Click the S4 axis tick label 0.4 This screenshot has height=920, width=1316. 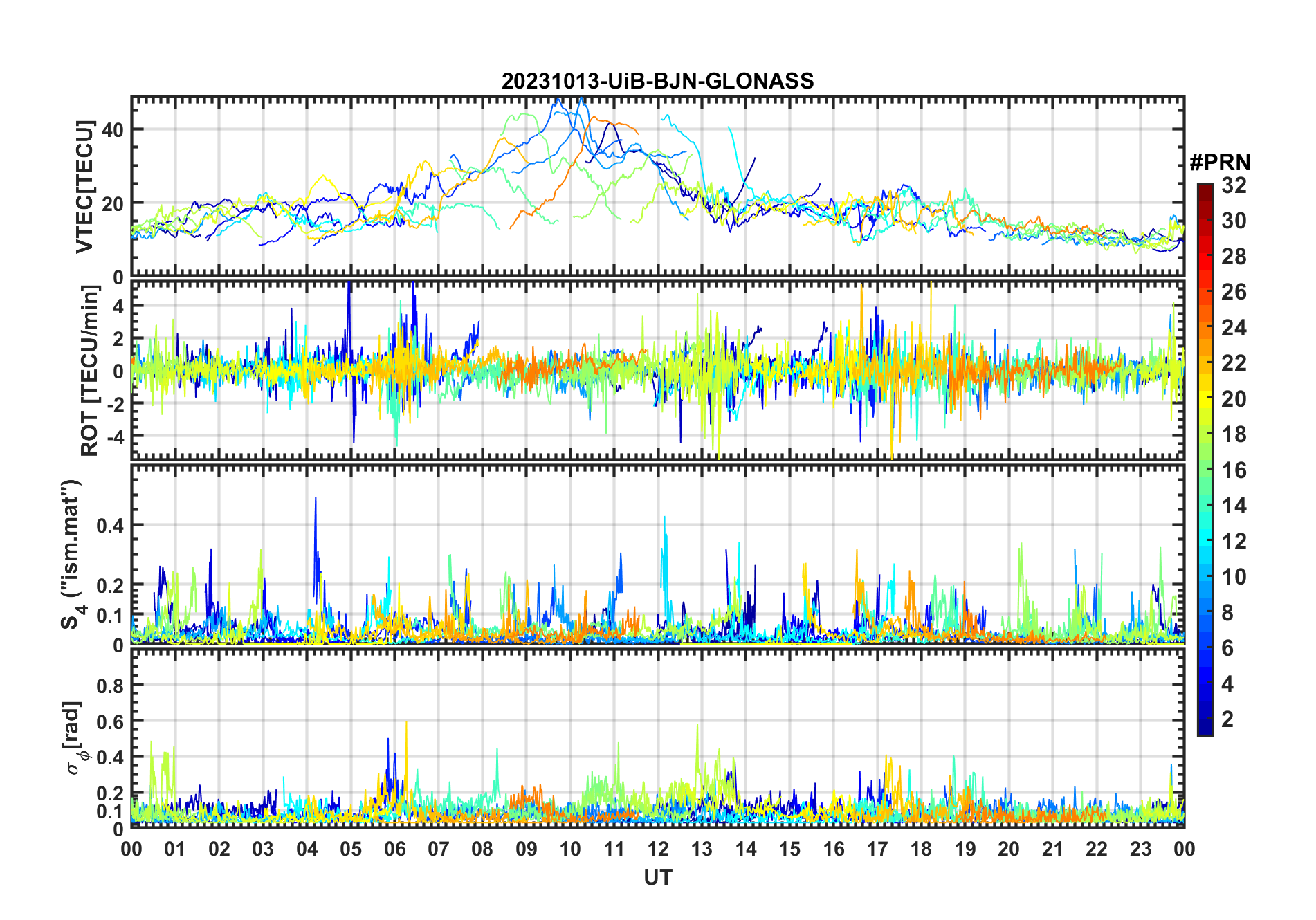(110, 525)
